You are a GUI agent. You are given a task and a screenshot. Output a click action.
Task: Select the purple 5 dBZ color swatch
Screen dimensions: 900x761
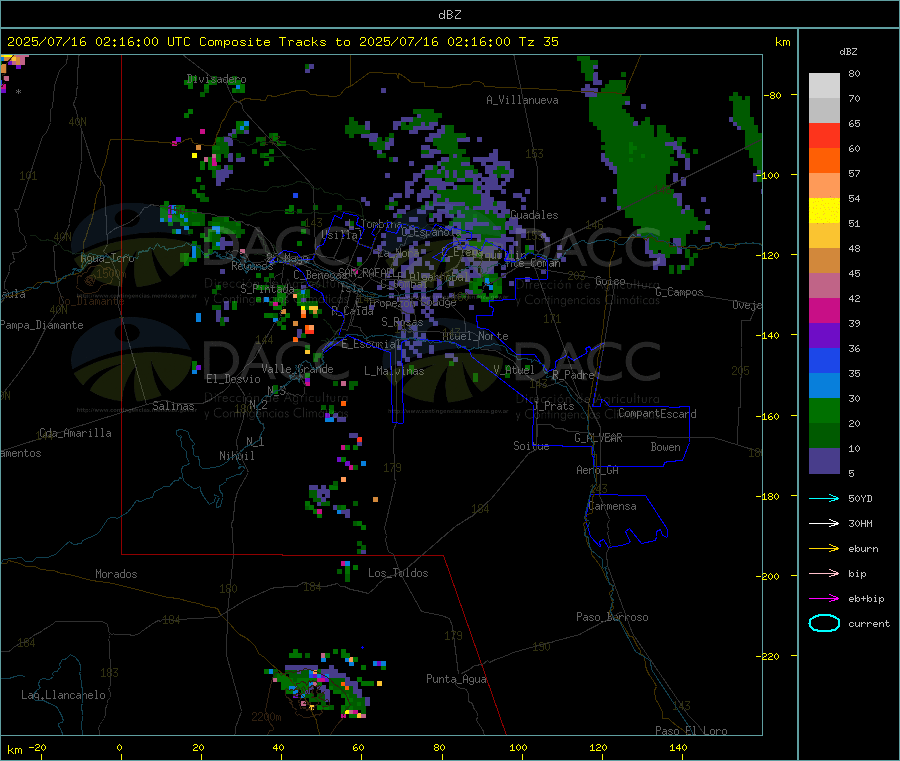[824, 461]
